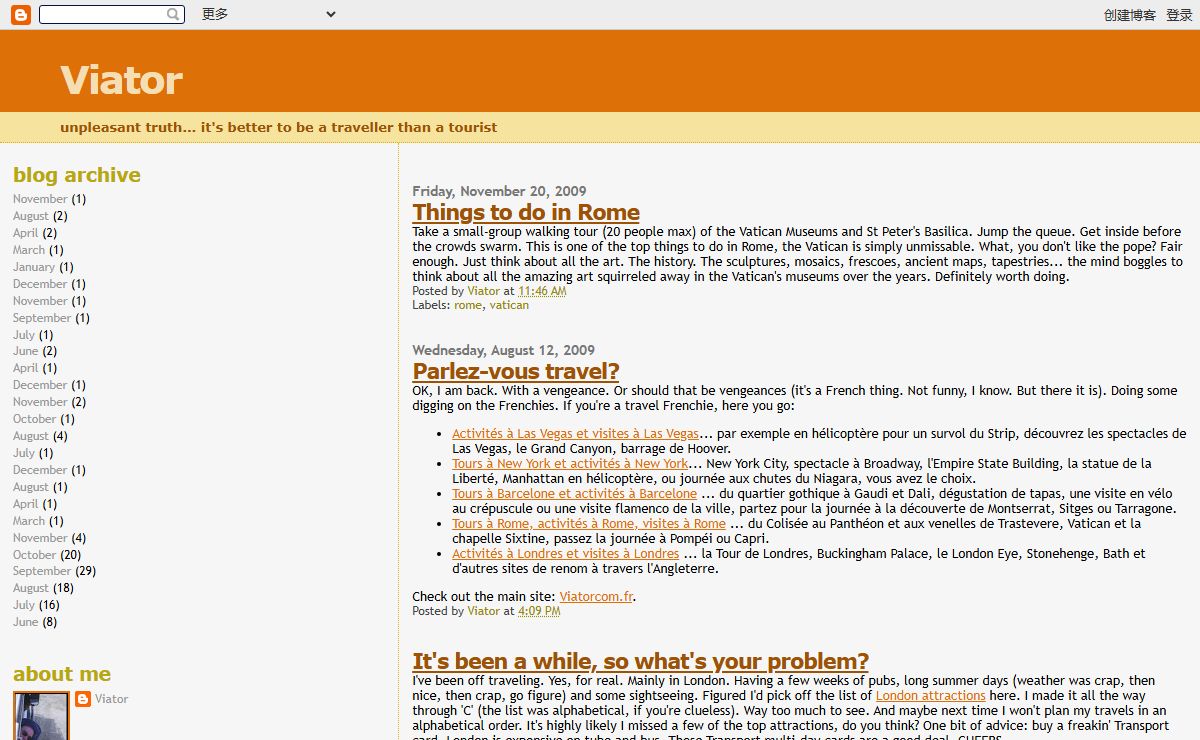Visit the Viatorcom.fr main site link
This screenshot has width=1200, height=740.
point(596,597)
